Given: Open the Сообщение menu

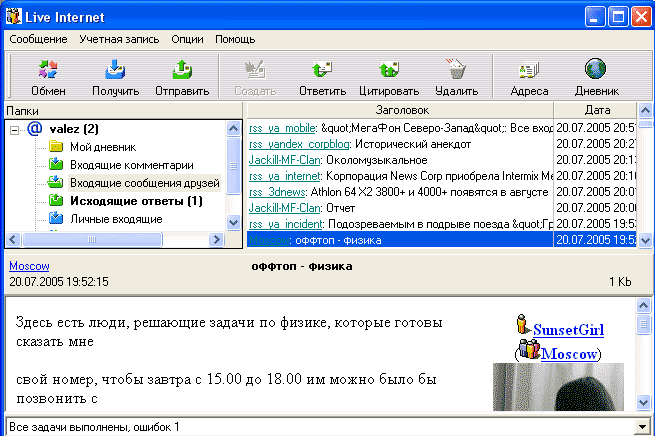Looking at the screenshot, I should (38, 39).
